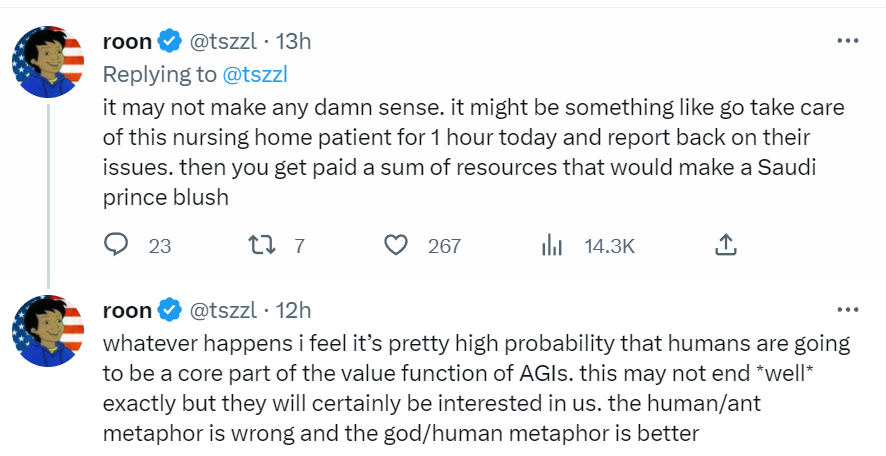The width and height of the screenshot is (886, 456).
Task: Click the reply icon on first tweet
Action: 116,245
